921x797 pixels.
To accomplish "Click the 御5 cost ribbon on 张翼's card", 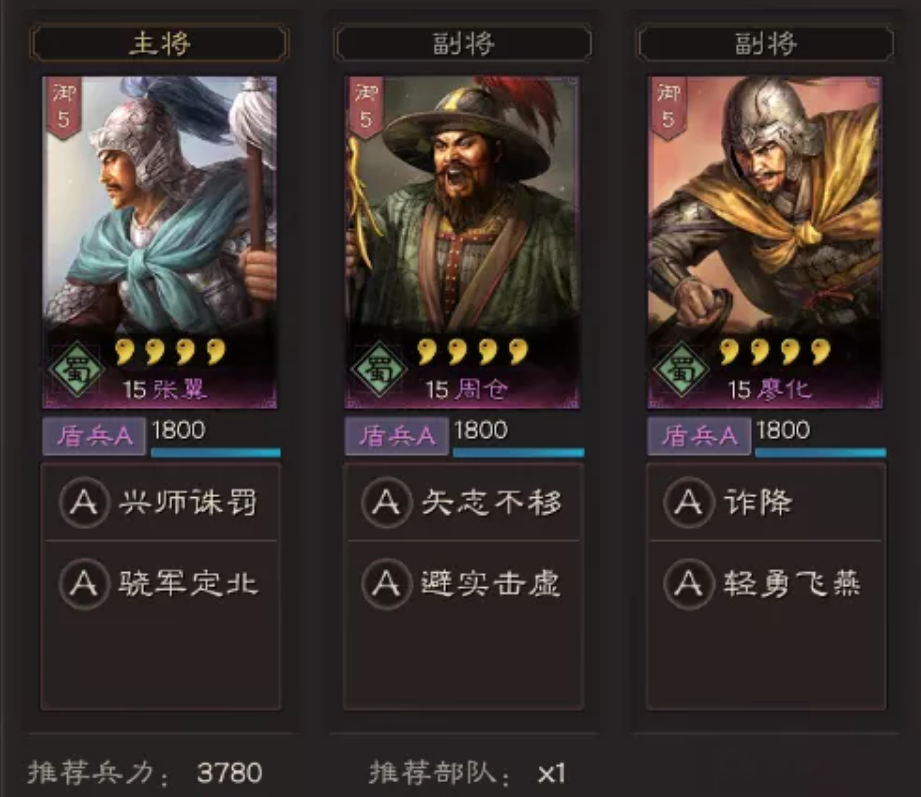I will (x=63, y=107).
